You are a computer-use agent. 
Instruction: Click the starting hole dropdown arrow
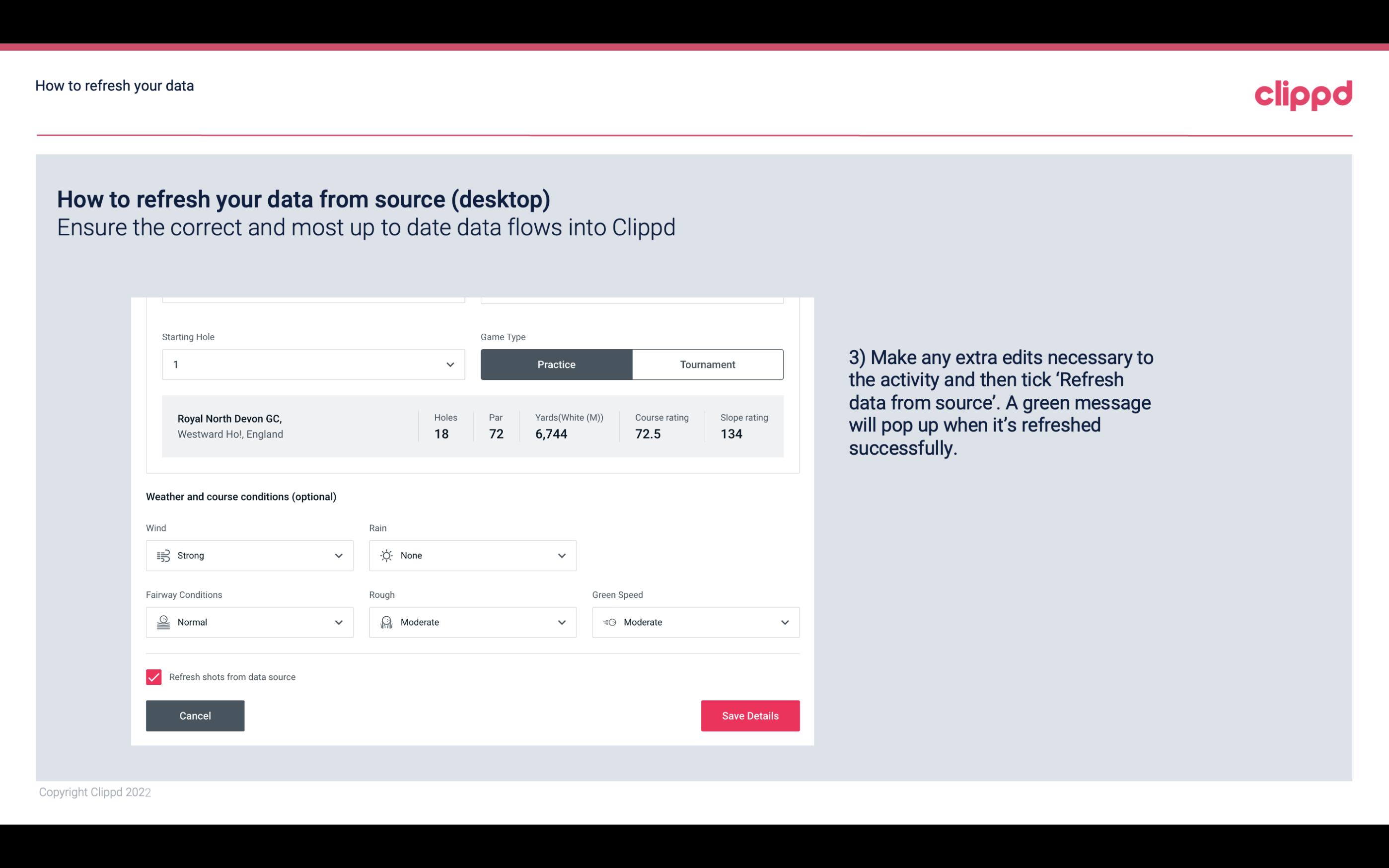449,364
